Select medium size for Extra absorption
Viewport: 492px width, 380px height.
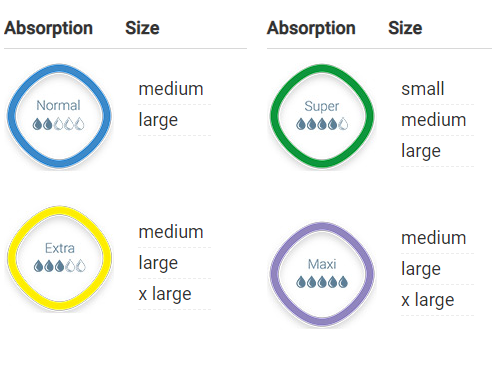point(171,232)
